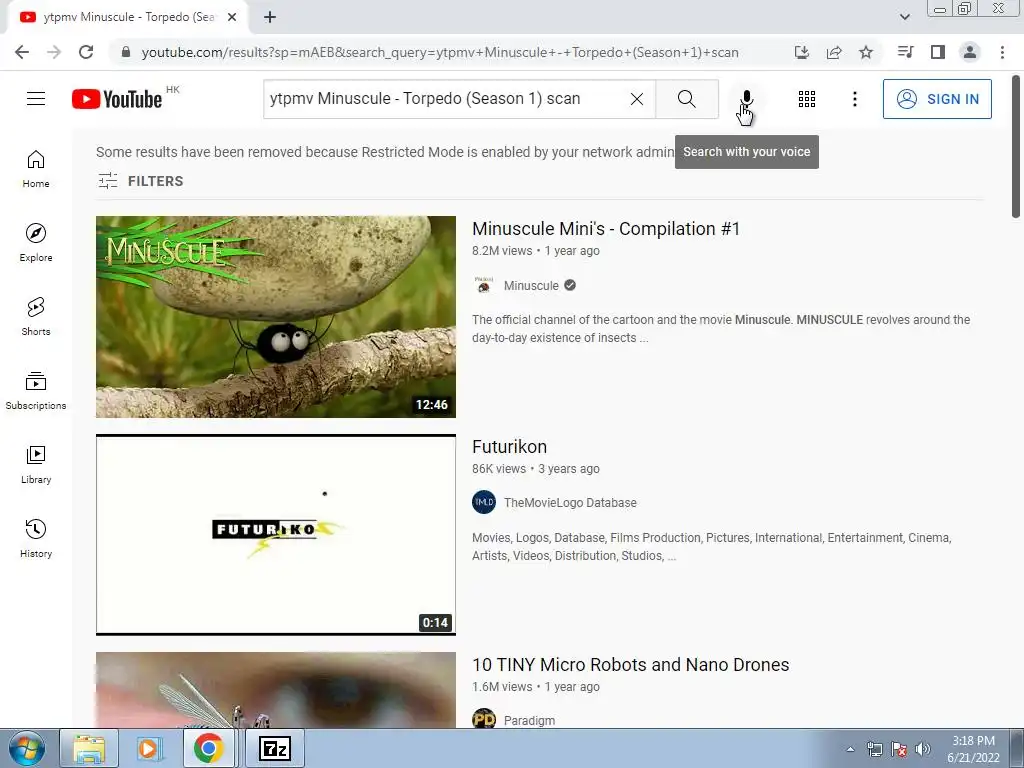Share this page from address bar
The height and width of the screenshot is (768, 1024).
[x=834, y=52]
